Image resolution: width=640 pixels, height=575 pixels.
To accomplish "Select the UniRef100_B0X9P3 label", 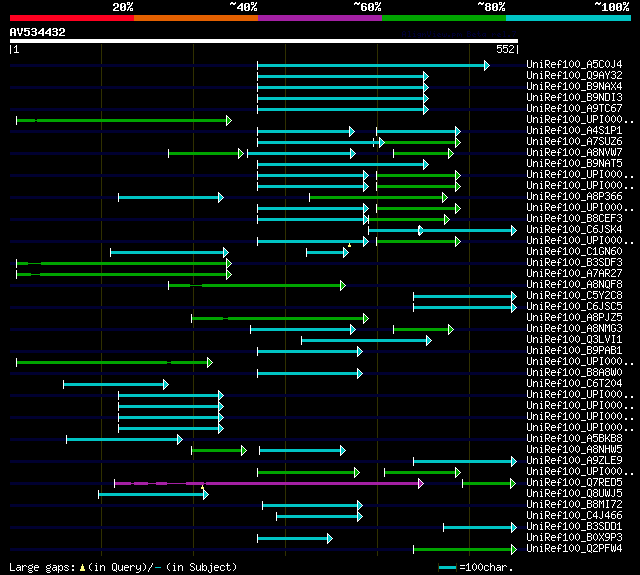I will pos(574,538).
